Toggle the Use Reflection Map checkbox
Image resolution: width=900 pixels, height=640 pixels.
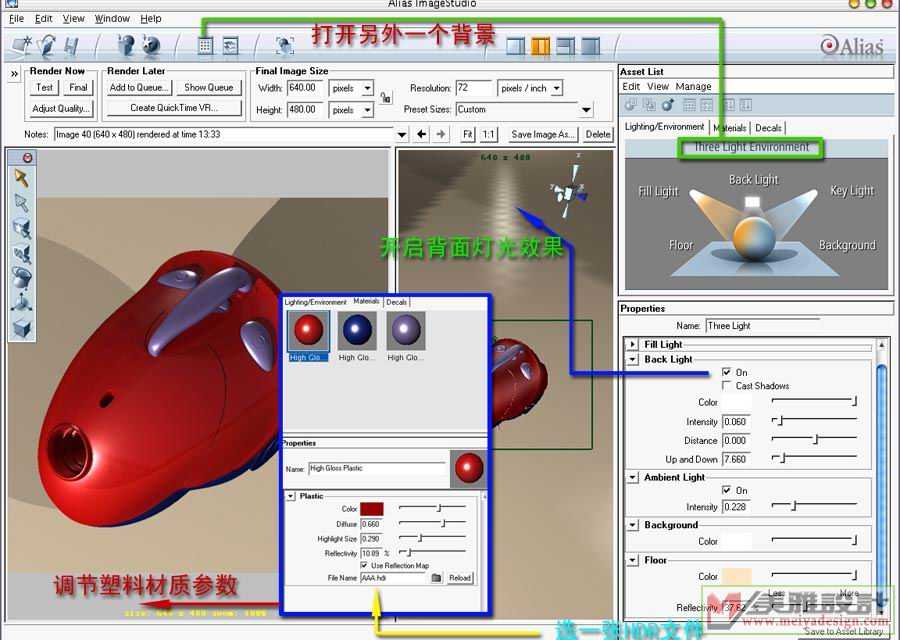coord(364,565)
